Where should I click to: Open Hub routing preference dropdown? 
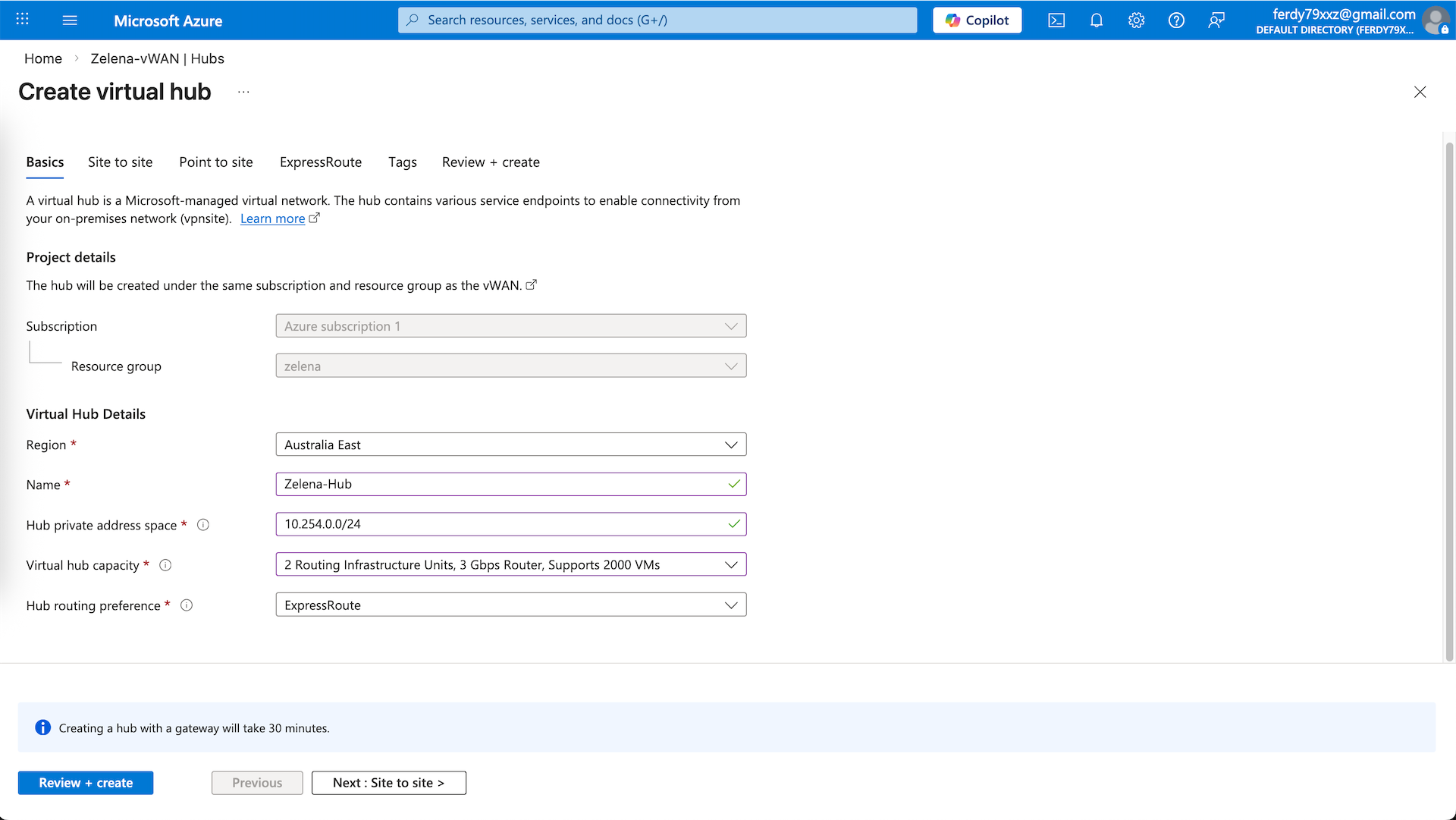coord(510,605)
